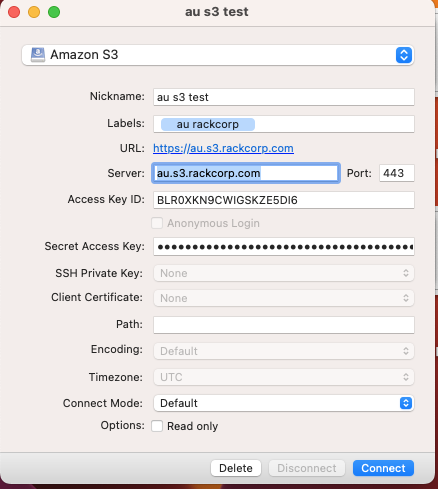Click the Port number field
438x489 pixels.
click(397, 173)
